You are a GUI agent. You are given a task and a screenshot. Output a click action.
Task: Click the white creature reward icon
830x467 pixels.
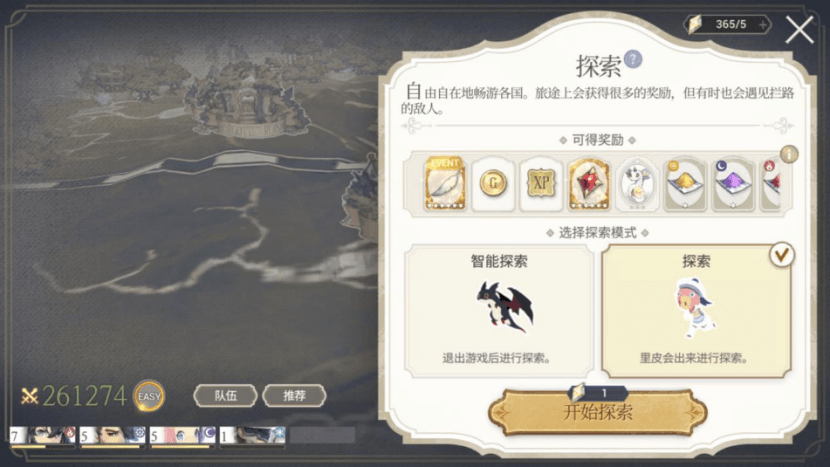(x=637, y=184)
